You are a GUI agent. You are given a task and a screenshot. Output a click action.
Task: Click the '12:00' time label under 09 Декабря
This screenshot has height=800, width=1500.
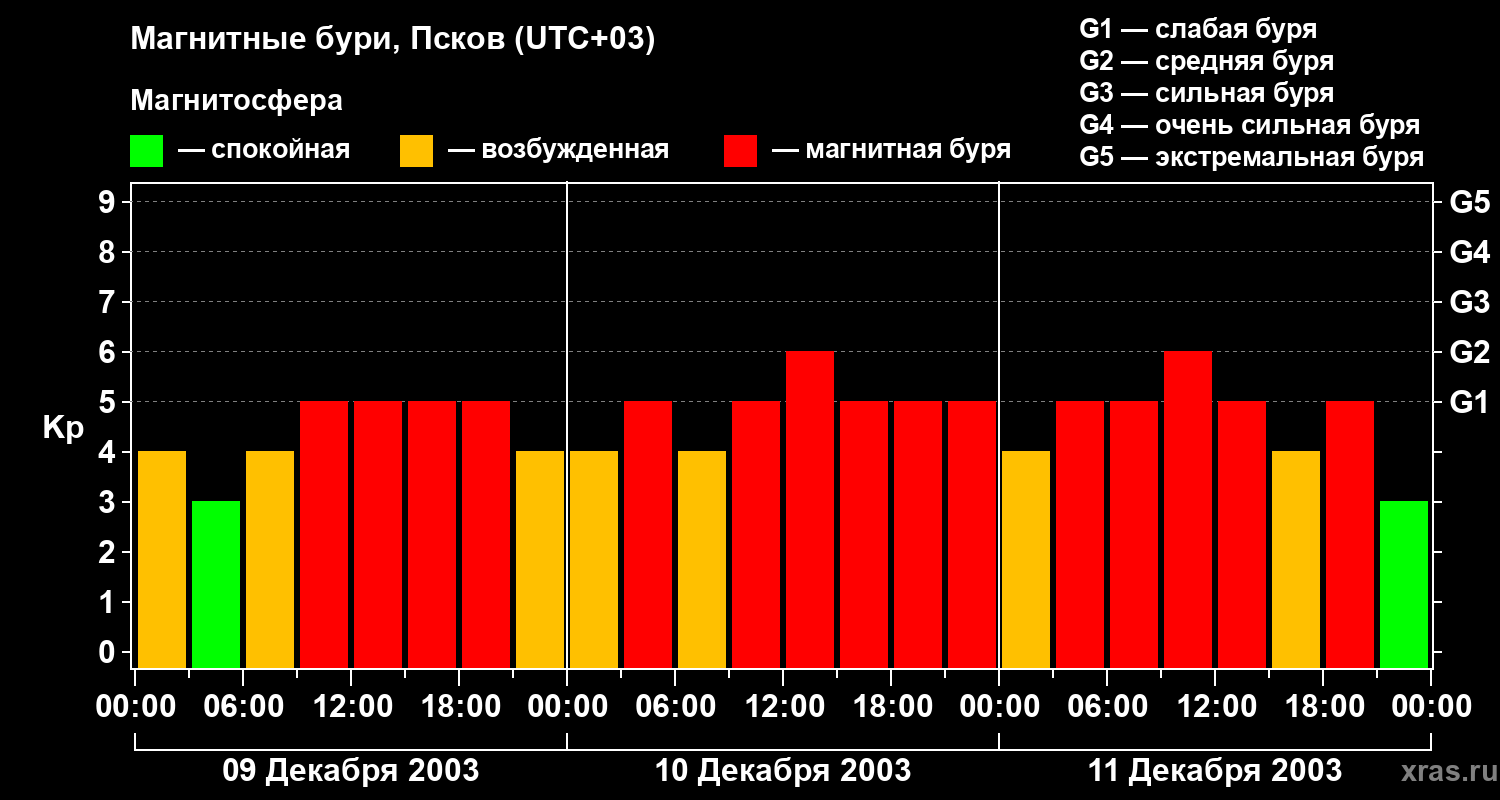click(x=351, y=707)
